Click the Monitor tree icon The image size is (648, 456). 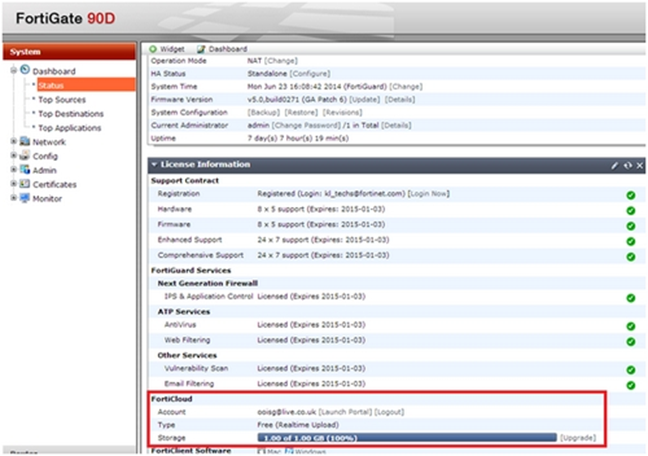[x=25, y=198]
